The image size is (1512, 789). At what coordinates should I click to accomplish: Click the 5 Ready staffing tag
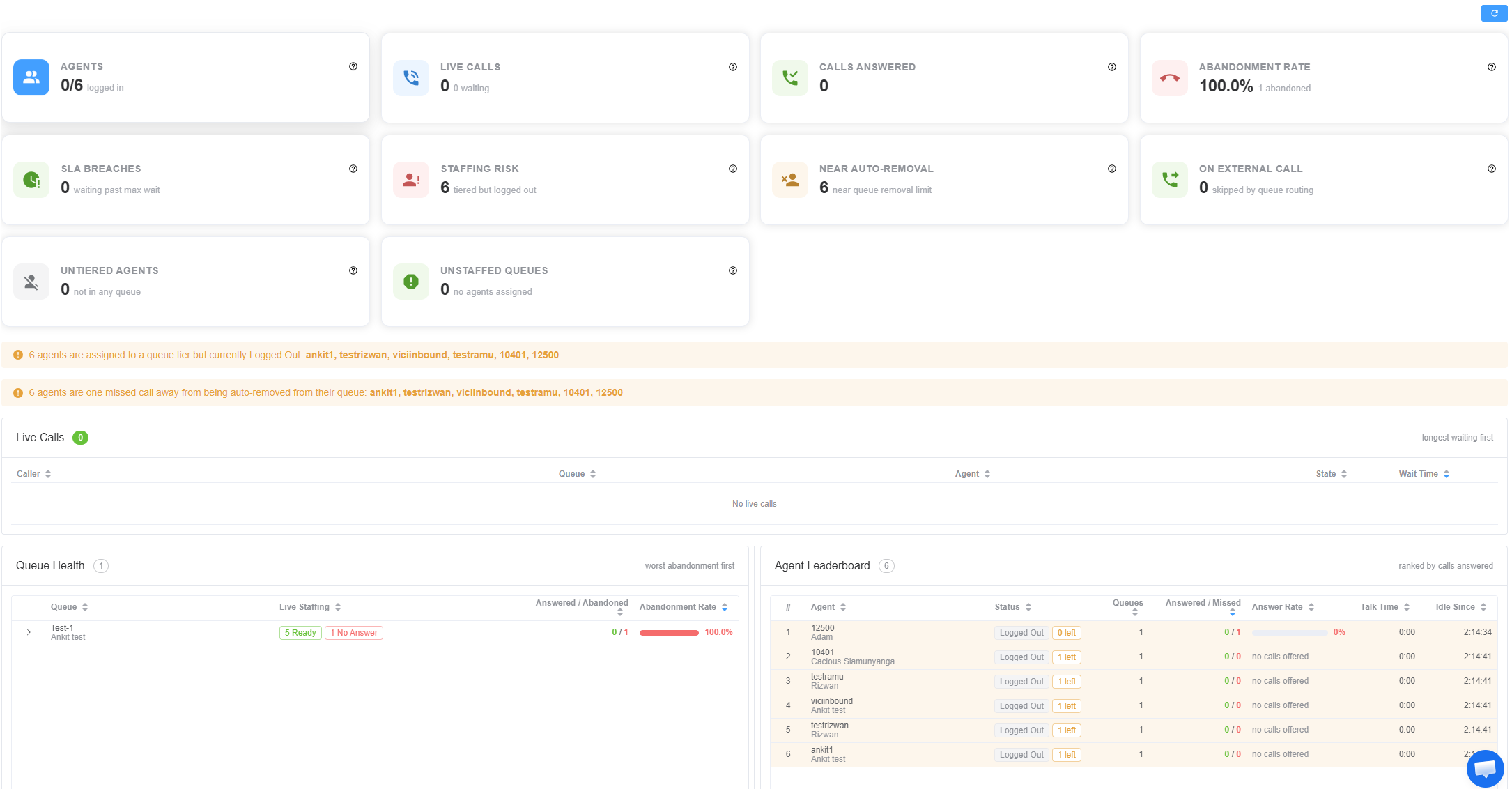pyautogui.click(x=300, y=633)
